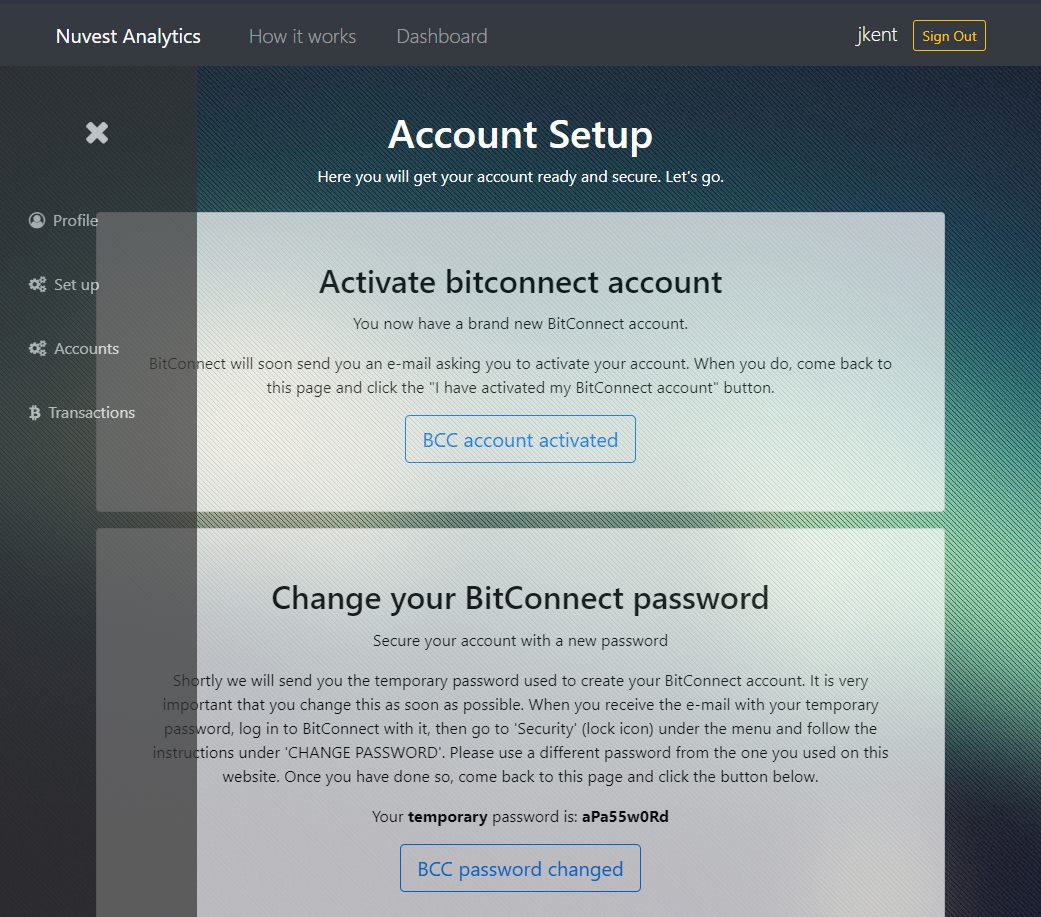Viewport: 1041px width, 917px height.
Task: Click the Activate bitconnect account heading
Action: click(520, 282)
